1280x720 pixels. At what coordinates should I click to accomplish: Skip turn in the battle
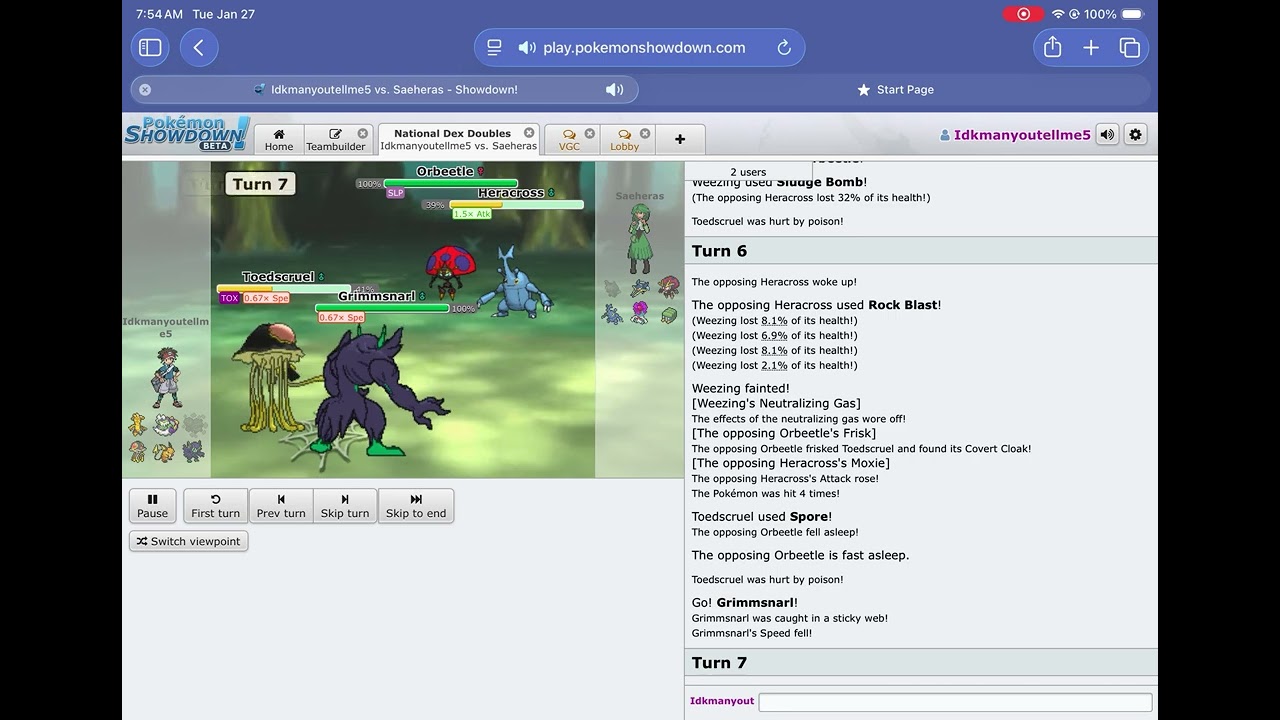click(x=345, y=505)
